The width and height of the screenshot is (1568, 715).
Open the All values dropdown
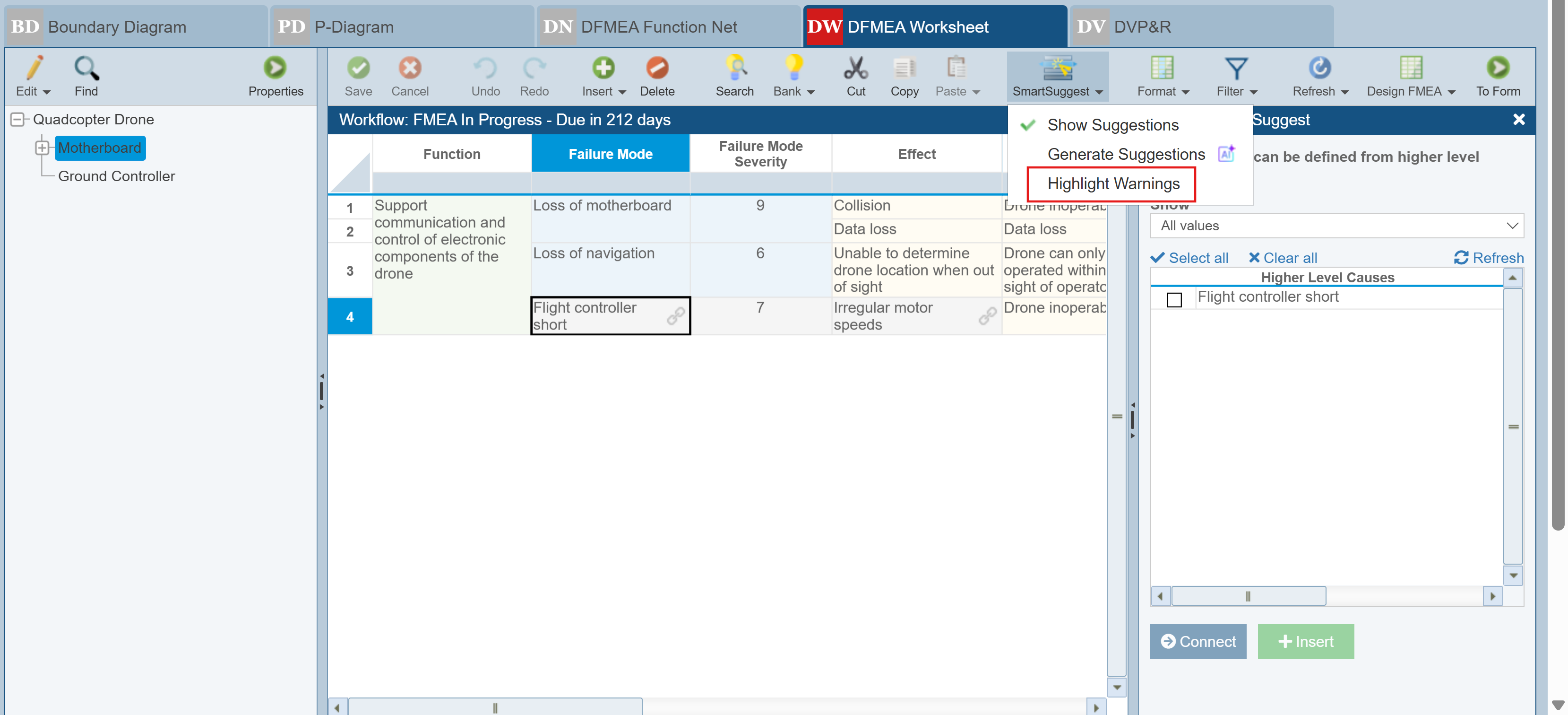coord(1336,226)
